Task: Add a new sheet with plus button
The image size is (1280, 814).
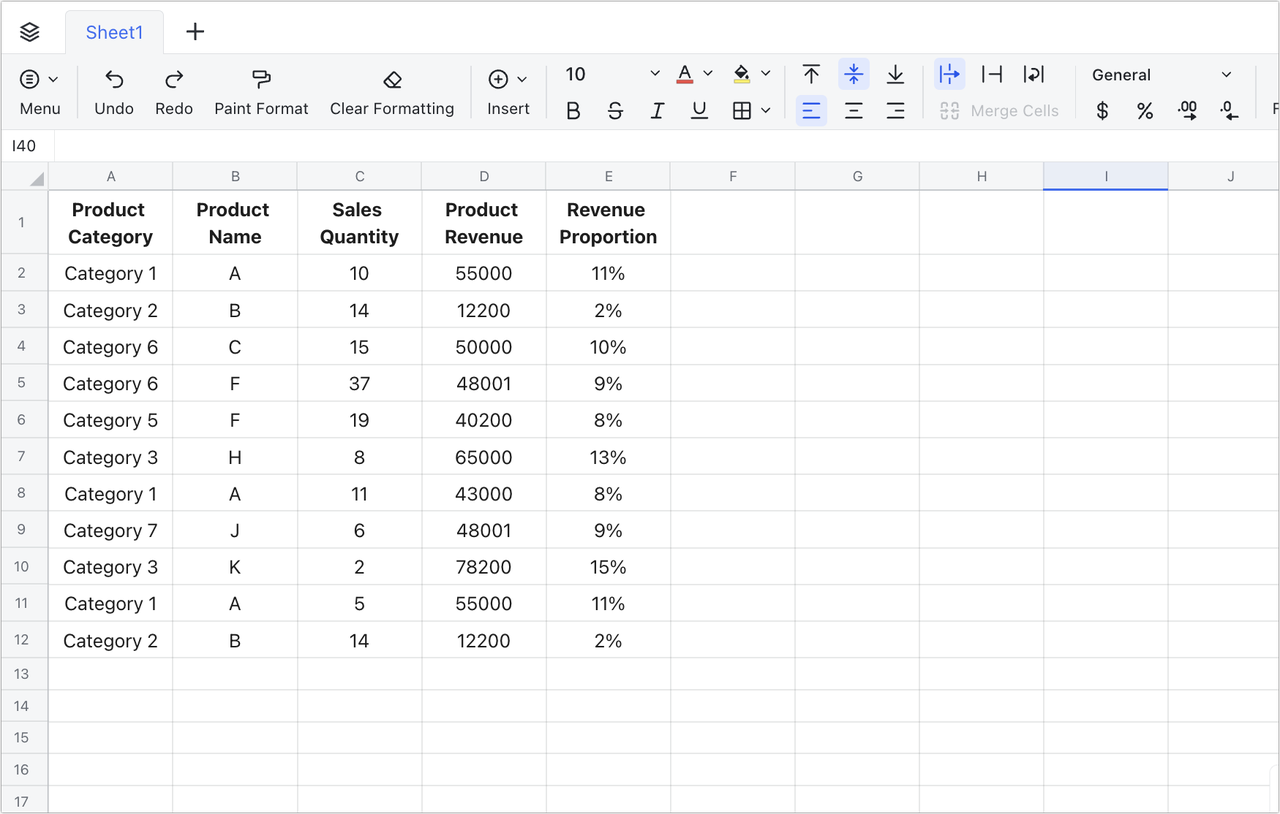Action: pyautogui.click(x=195, y=32)
